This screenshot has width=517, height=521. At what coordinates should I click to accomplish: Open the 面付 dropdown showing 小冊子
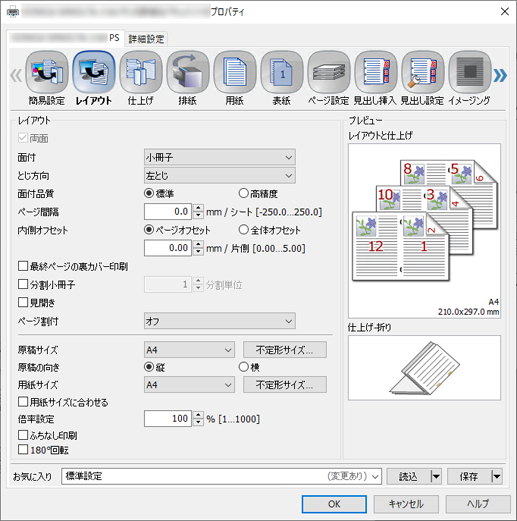click(220, 157)
